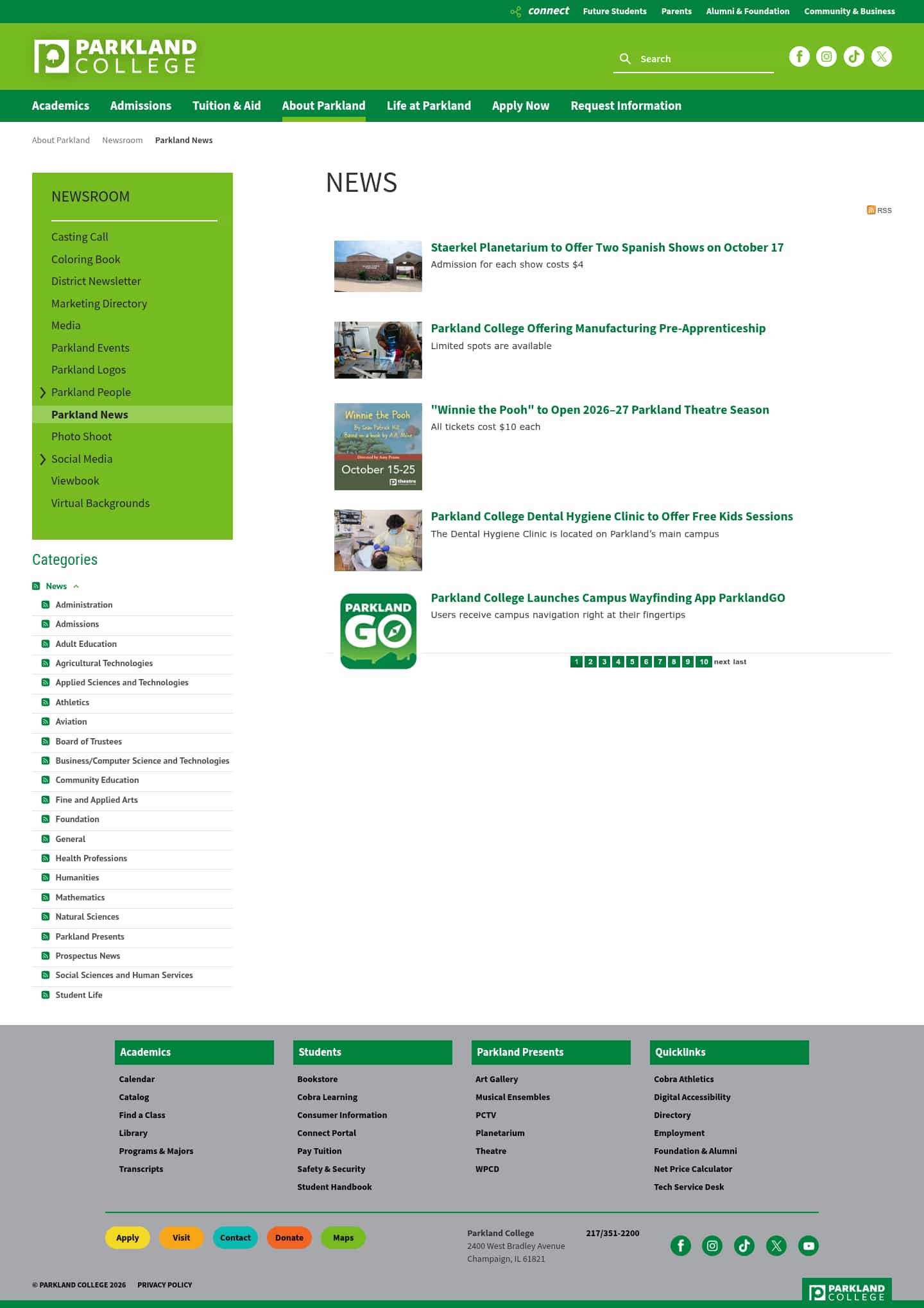Expand the Parkland People sidebar item

(x=43, y=392)
